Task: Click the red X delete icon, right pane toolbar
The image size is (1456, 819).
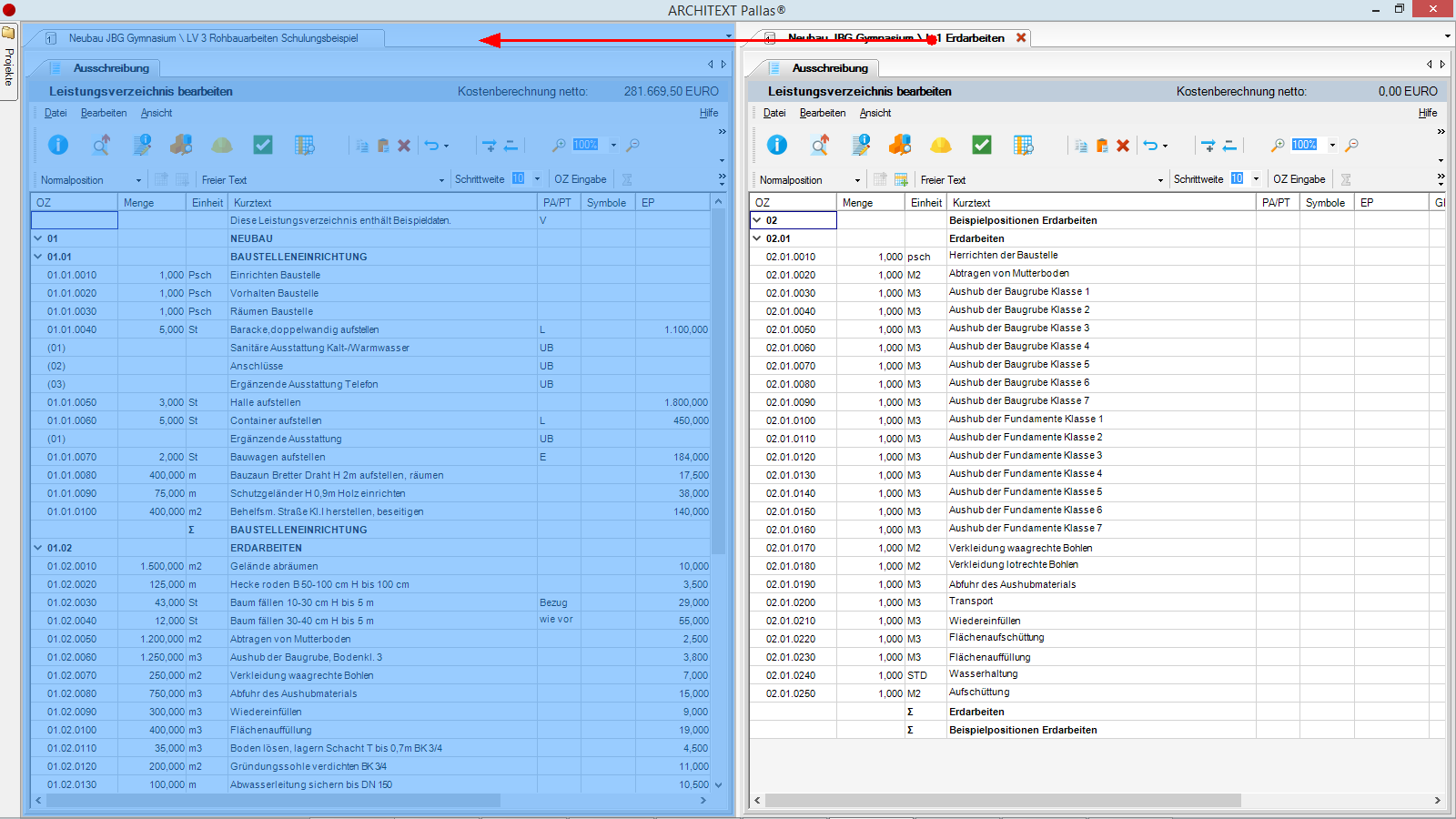Action: pyautogui.click(x=1123, y=146)
